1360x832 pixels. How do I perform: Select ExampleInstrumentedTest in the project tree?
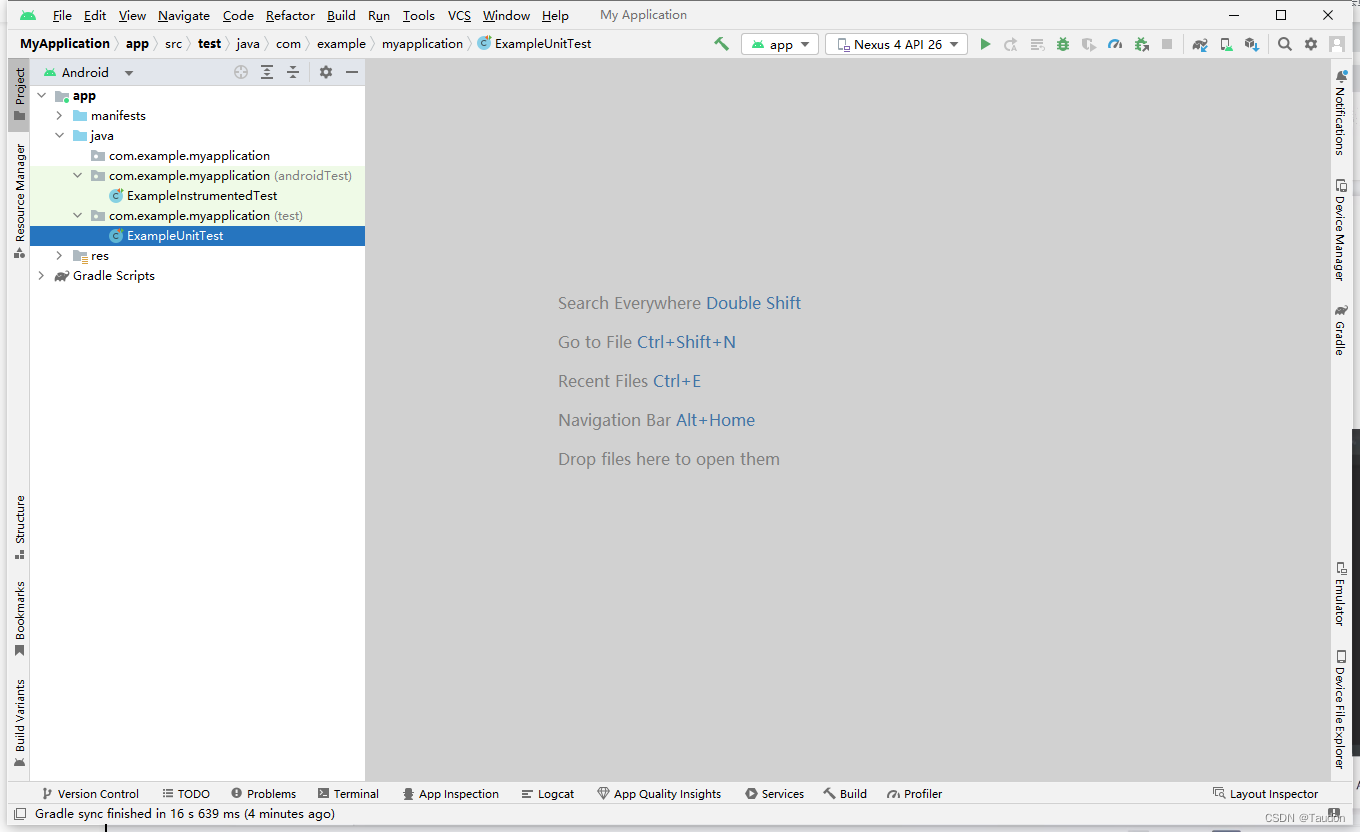pyautogui.click(x=201, y=196)
